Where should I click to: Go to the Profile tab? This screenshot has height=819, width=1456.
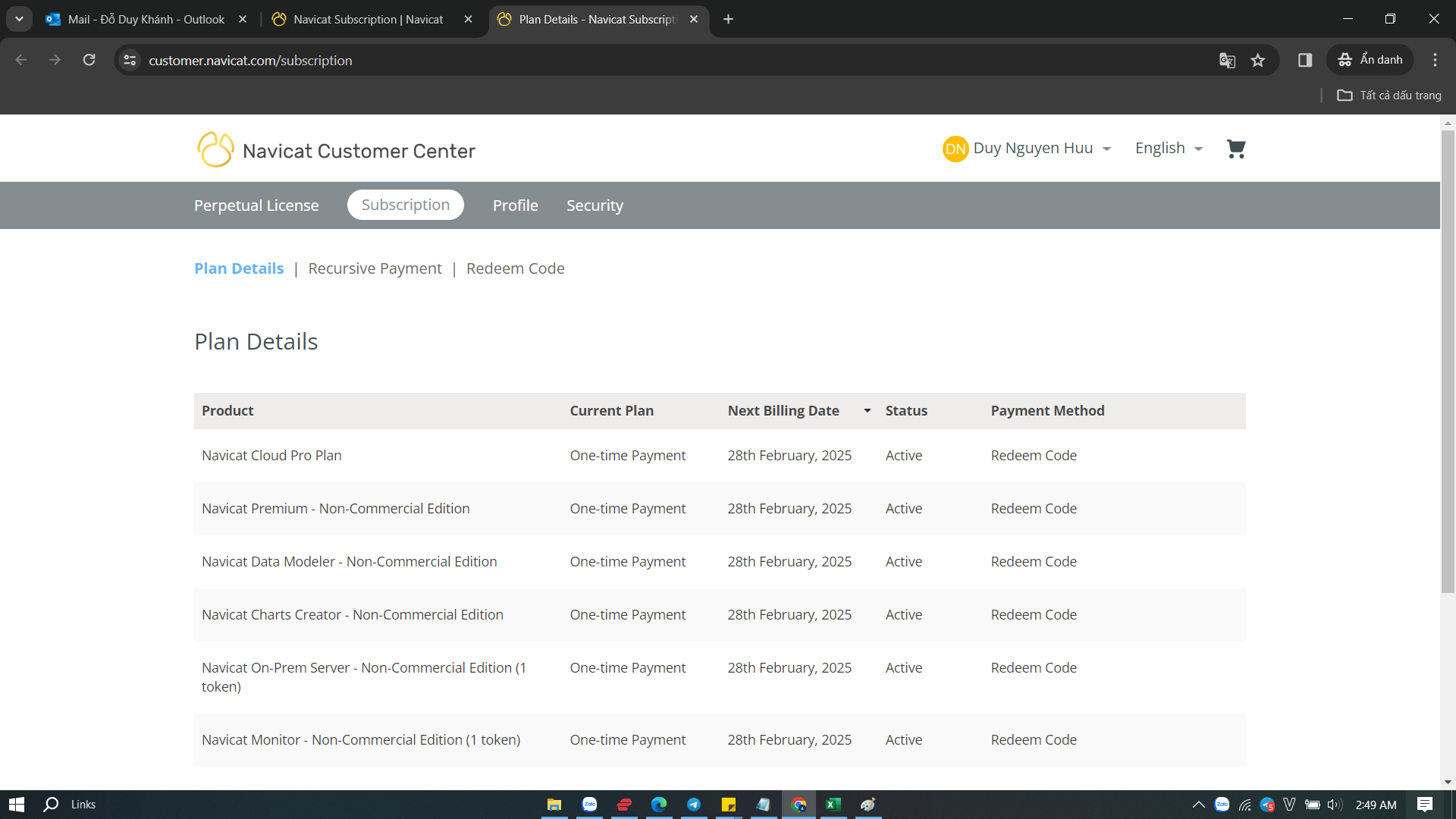pos(516,205)
